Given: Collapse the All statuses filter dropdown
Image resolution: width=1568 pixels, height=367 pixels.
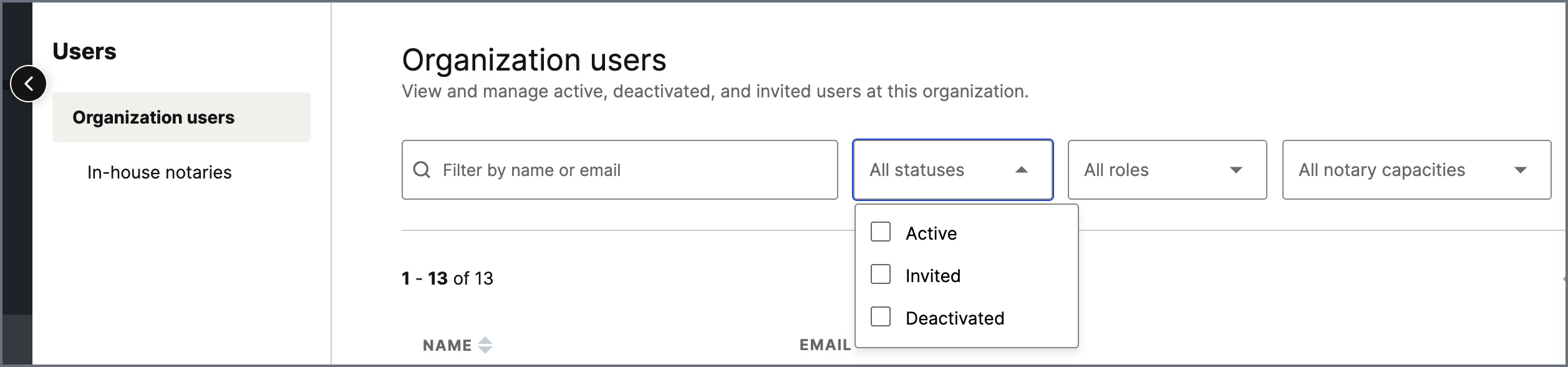Looking at the screenshot, I should click(x=952, y=170).
